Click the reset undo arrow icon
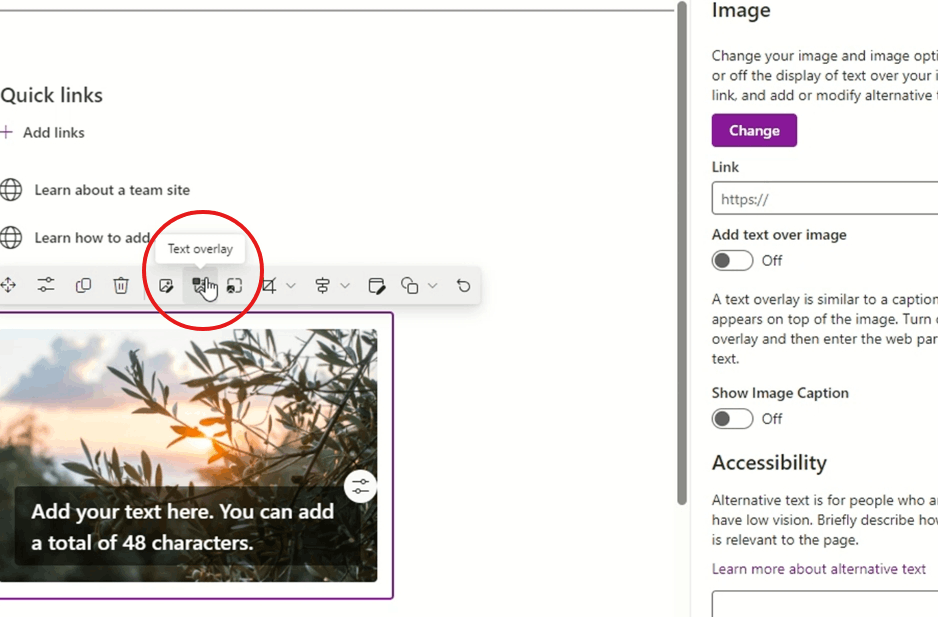Image resolution: width=938 pixels, height=617 pixels. coord(464,285)
